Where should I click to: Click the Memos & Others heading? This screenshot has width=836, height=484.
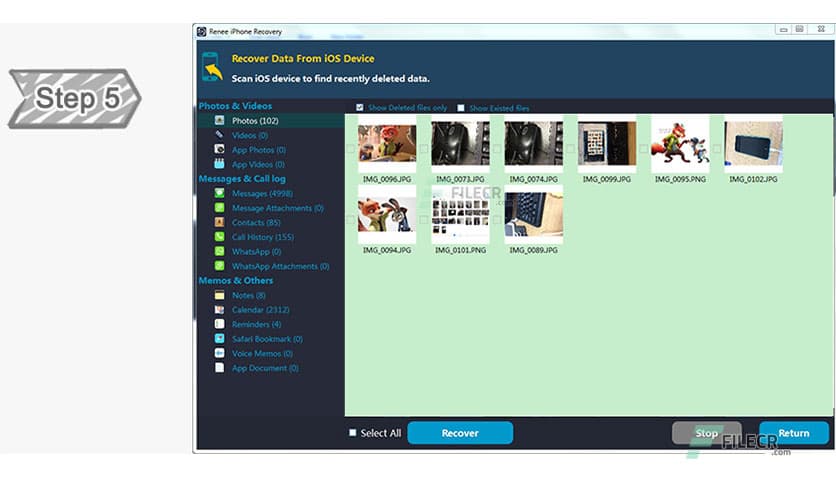click(x=236, y=280)
